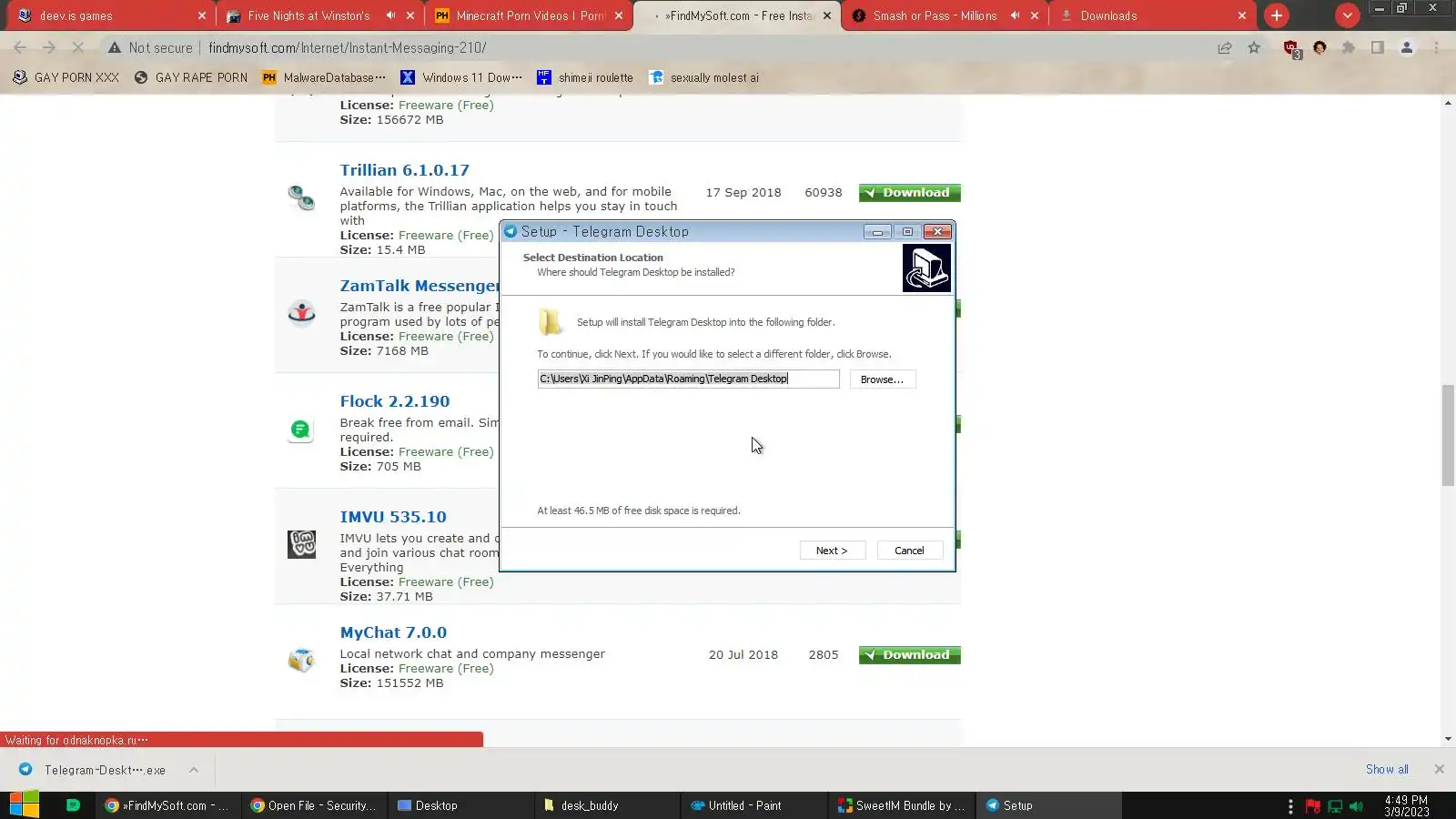Click Telegram icon in setup title bar

[511, 231]
